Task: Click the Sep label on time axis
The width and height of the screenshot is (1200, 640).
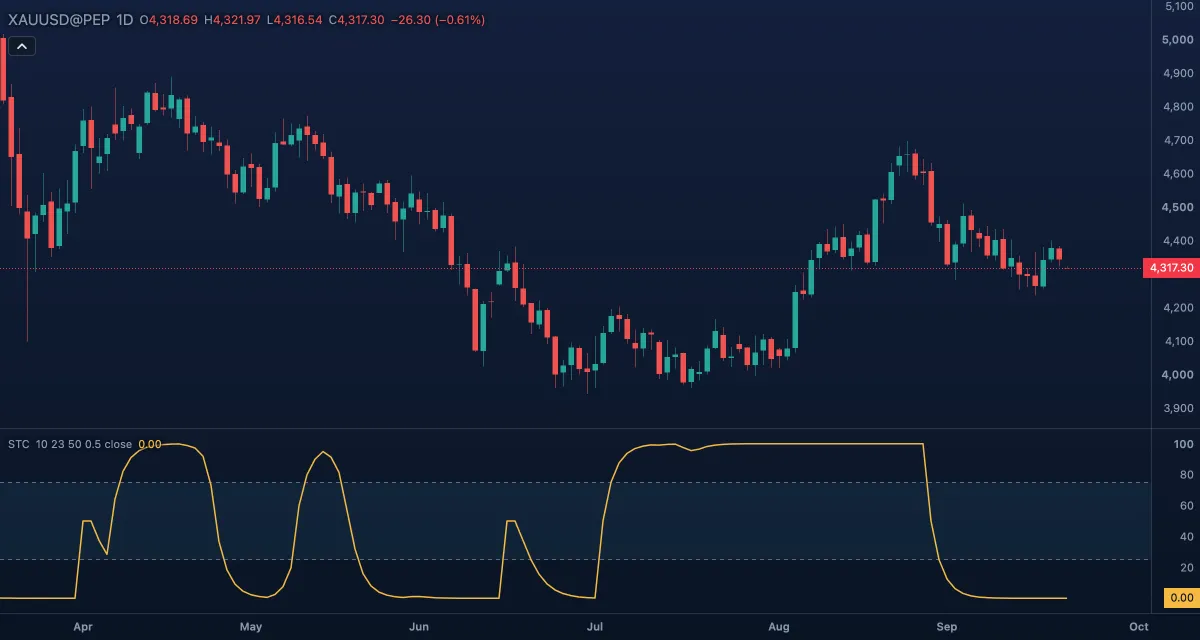Action: [947, 627]
